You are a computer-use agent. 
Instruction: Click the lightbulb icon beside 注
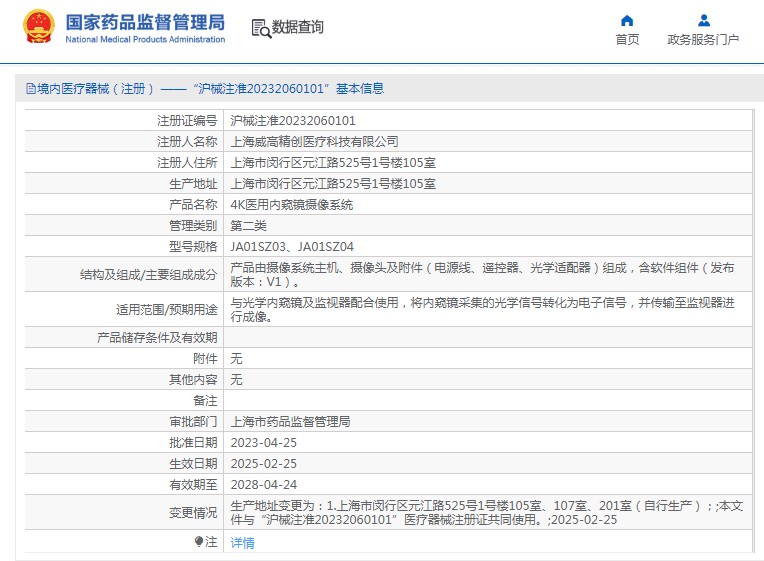click(x=198, y=542)
